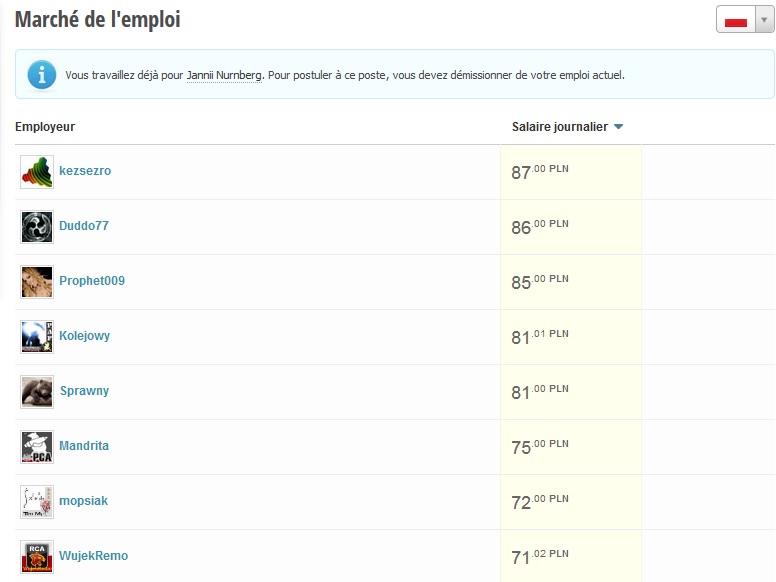Click the Employeur column header

tap(45, 127)
